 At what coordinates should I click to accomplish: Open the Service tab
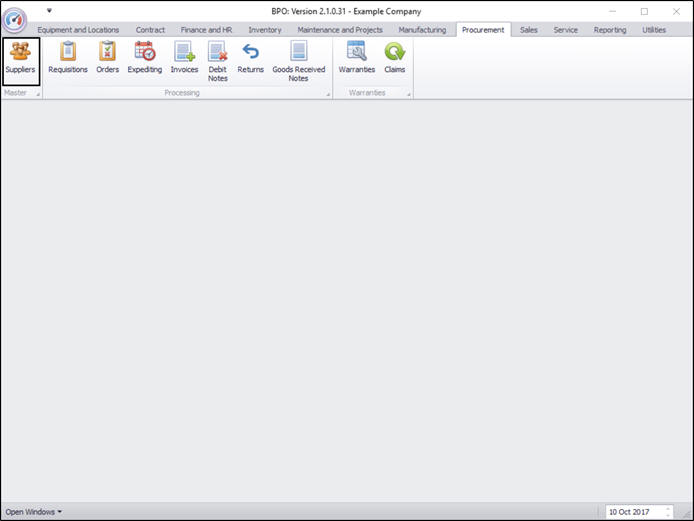click(566, 30)
